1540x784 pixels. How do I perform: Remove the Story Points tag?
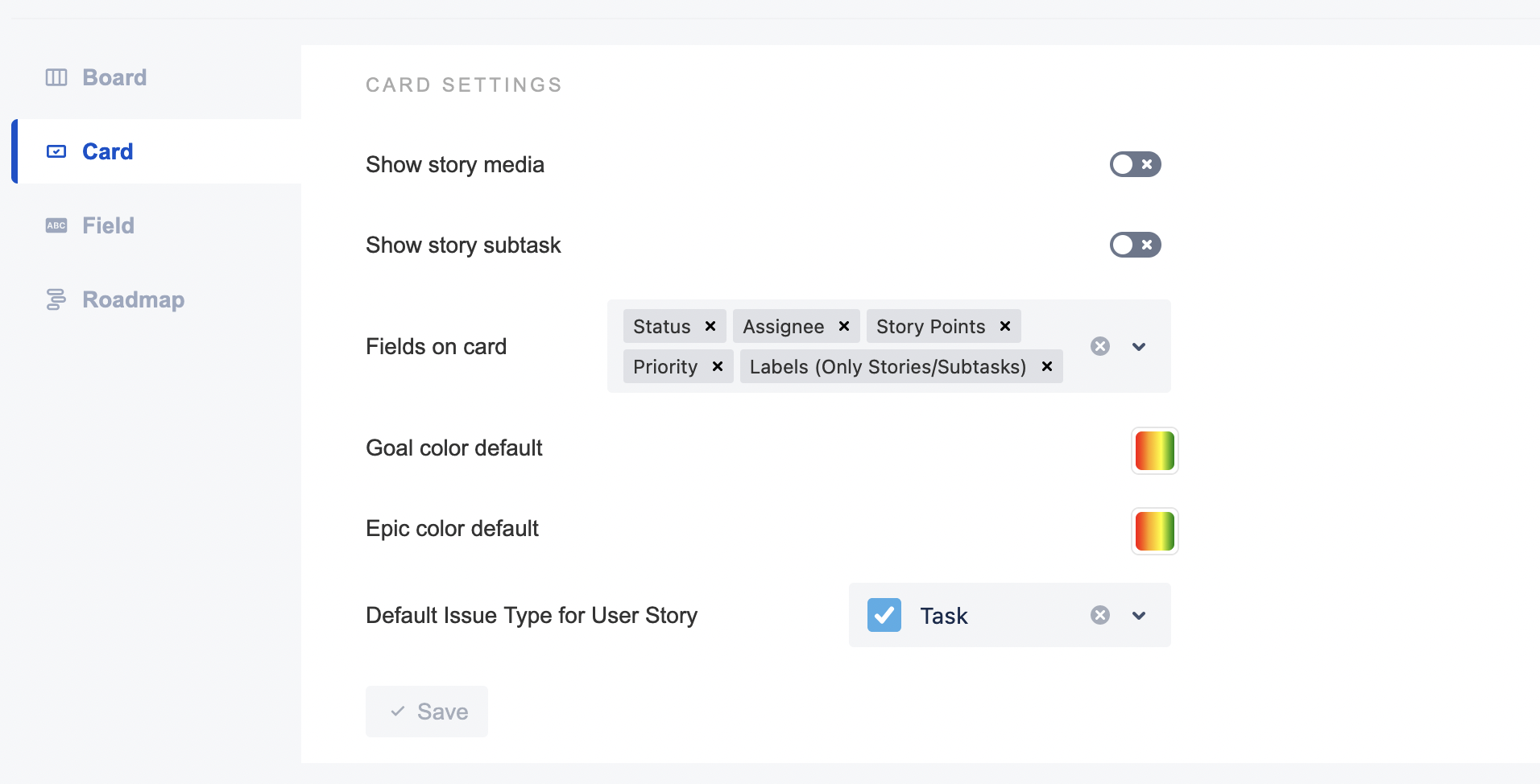1005,326
